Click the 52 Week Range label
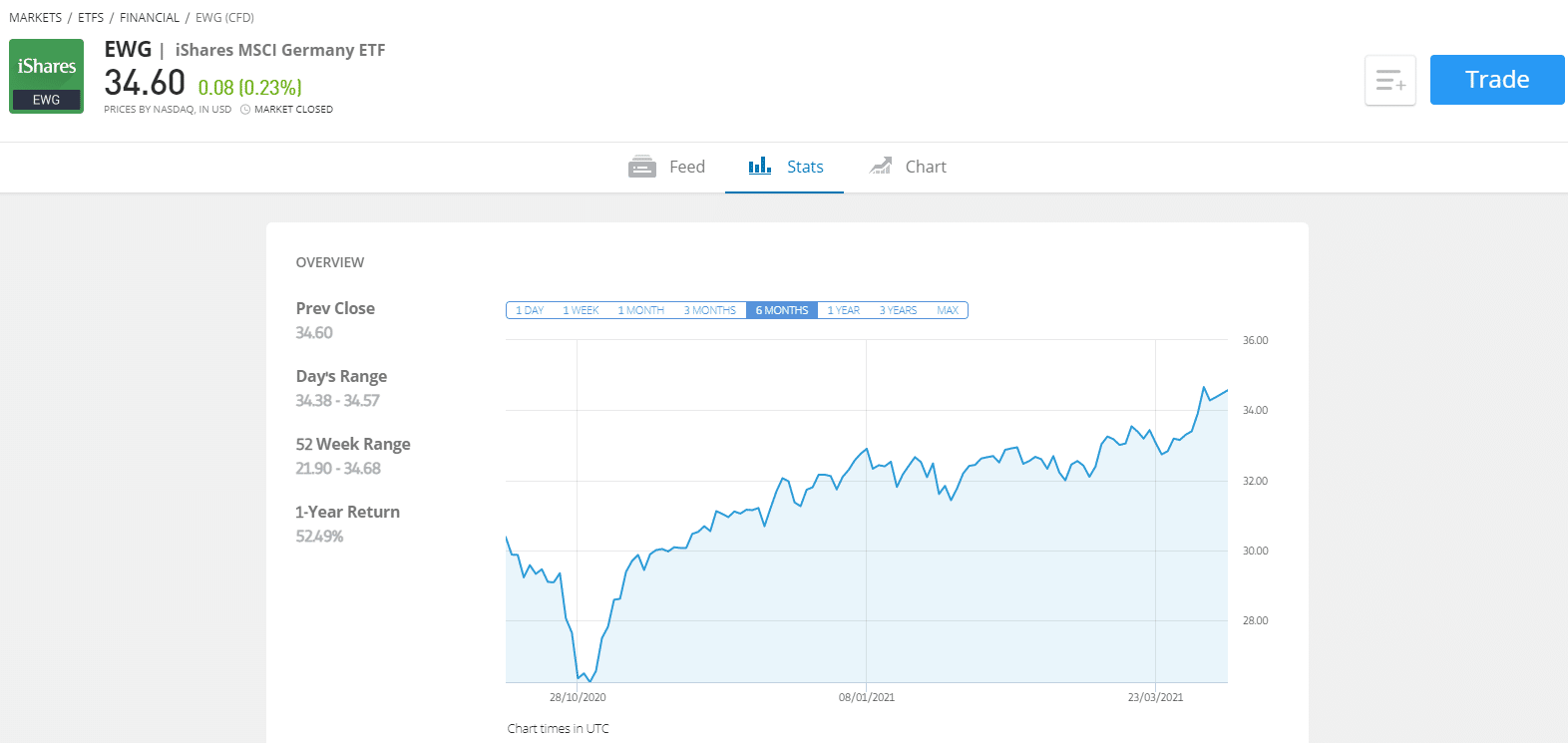The width and height of the screenshot is (1568, 743). click(x=353, y=444)
